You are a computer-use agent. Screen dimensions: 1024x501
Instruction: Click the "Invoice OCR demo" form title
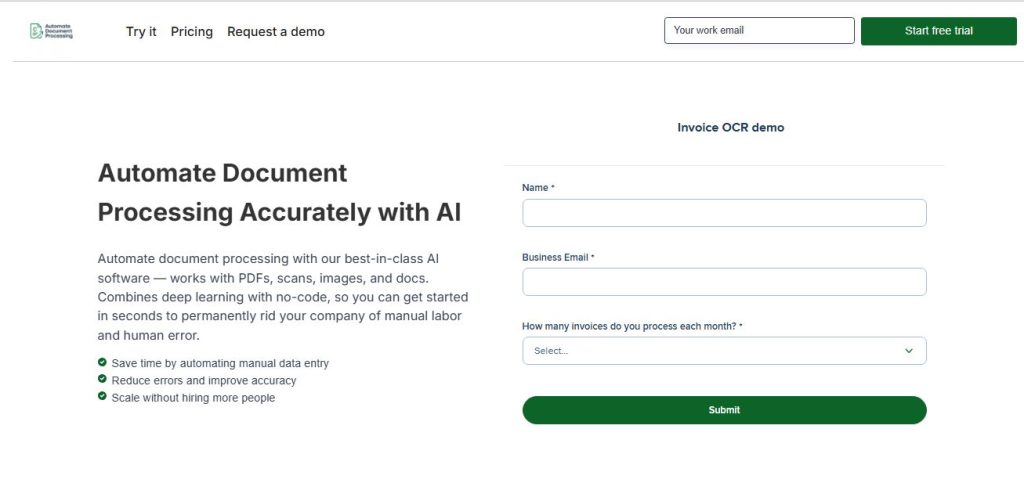coord(730,128)
